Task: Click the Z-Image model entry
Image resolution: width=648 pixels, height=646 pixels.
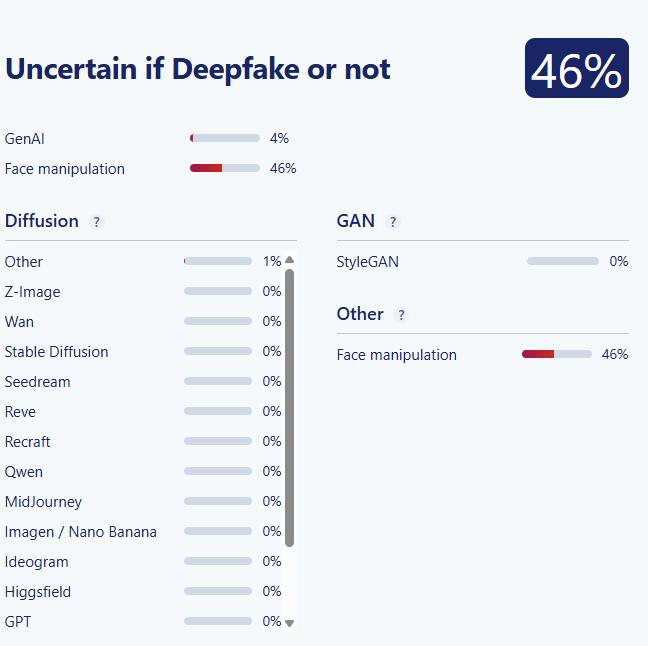Action: (32, 292)
